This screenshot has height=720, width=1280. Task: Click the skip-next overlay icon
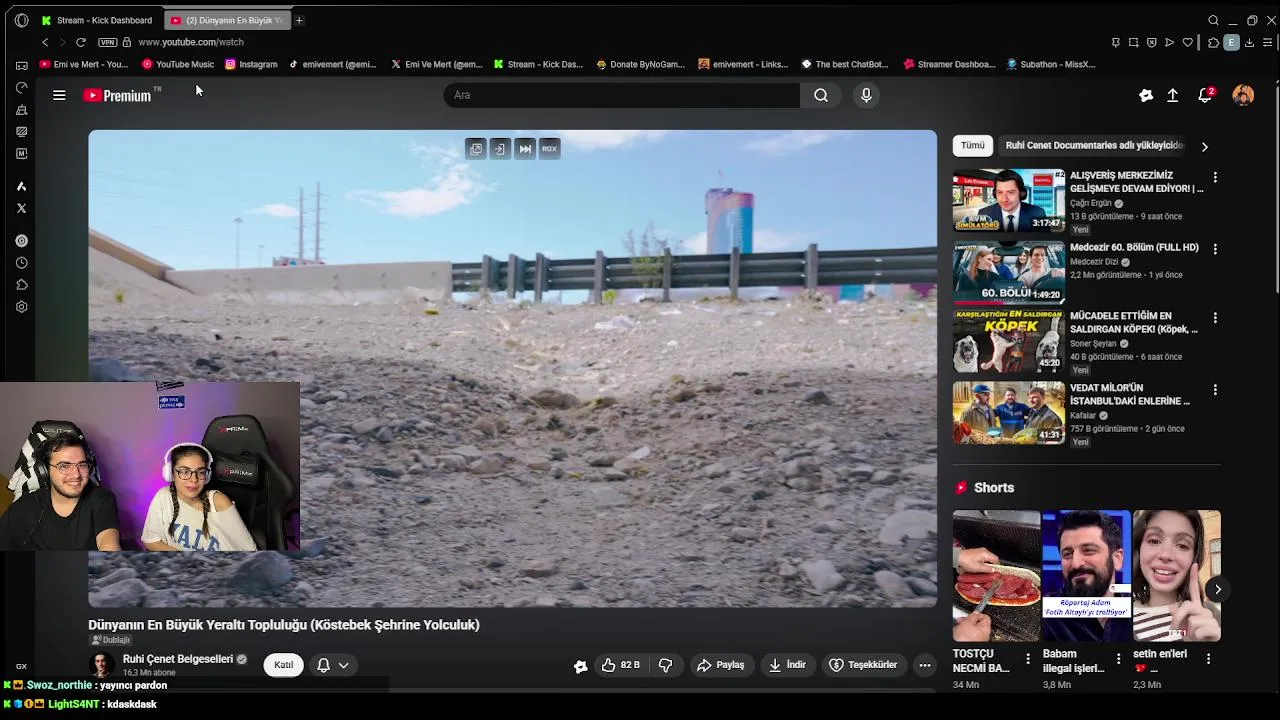tap(525, 149)
